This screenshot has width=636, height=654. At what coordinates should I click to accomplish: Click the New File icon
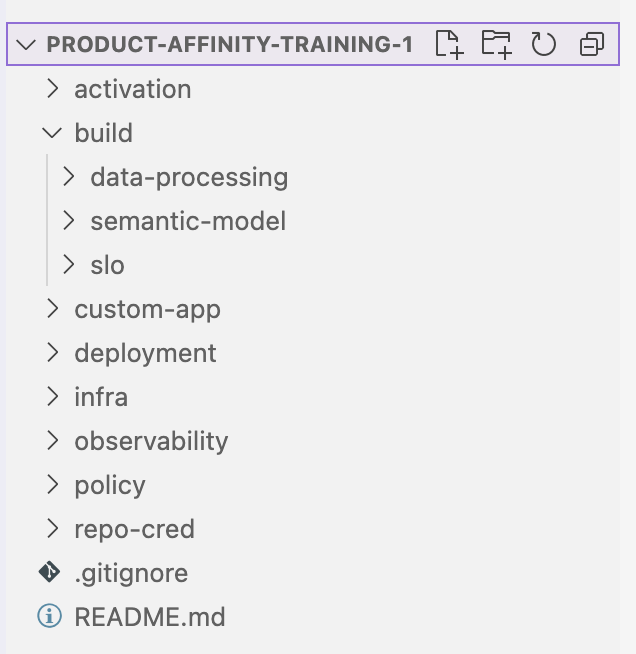(x=449, y=44)
